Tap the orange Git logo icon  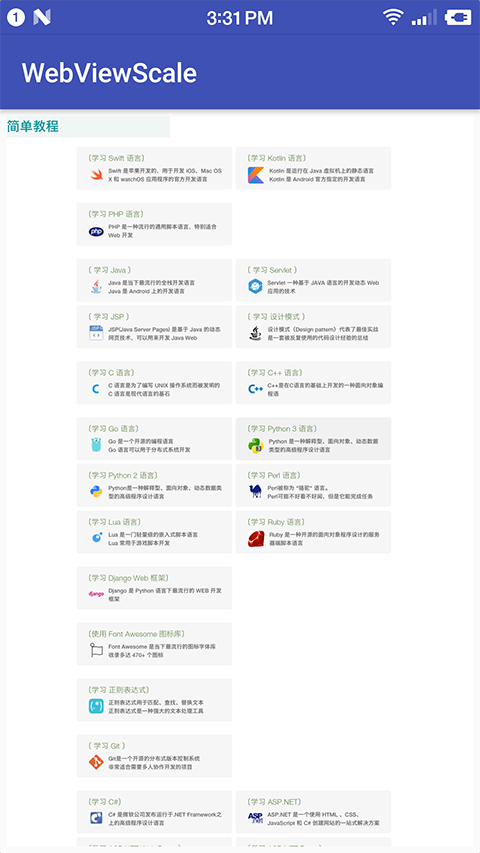[x=96, y=762]
